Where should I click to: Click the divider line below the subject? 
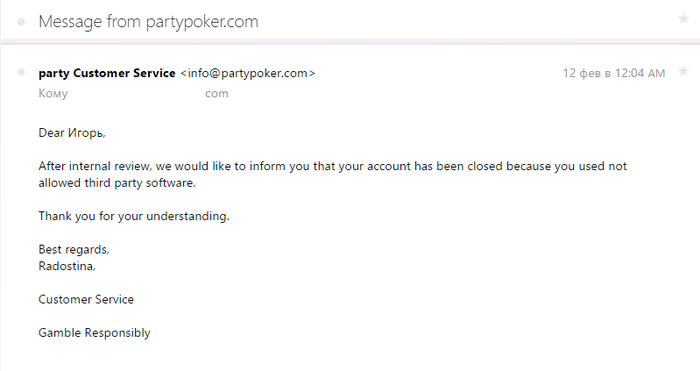click(350, 42)
